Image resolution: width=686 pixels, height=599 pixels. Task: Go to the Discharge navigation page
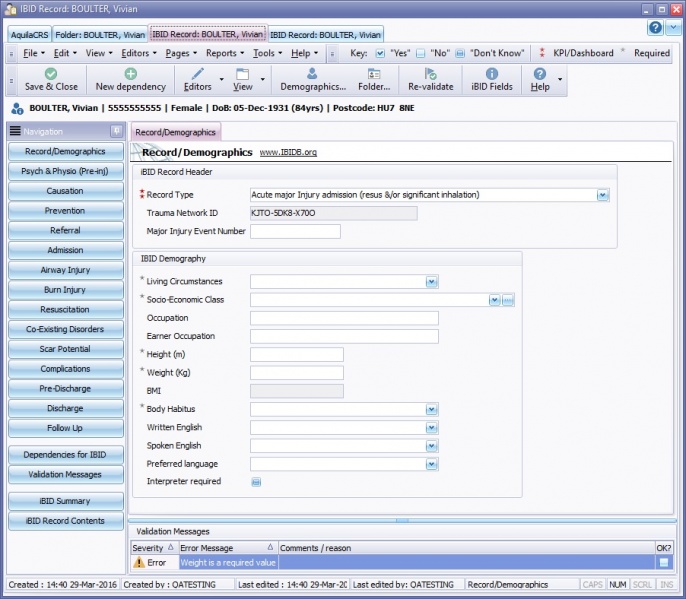pos(65,409)
